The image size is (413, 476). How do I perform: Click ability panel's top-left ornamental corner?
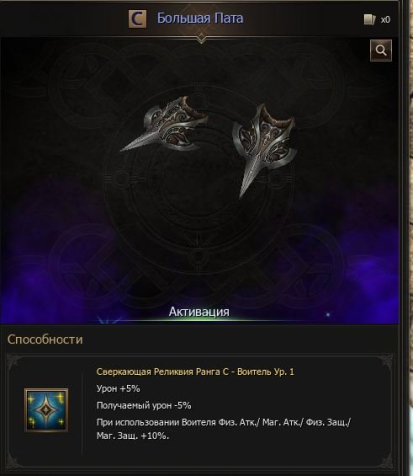tap(14, 362)
